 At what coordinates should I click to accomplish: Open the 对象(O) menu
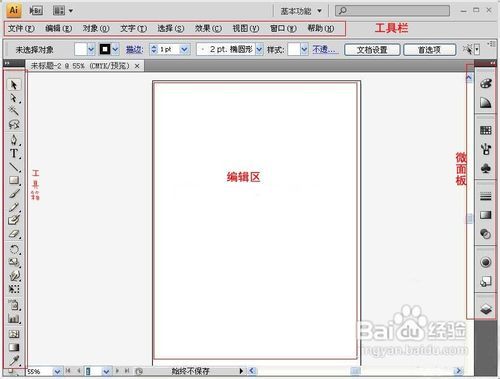click(96, 29)
